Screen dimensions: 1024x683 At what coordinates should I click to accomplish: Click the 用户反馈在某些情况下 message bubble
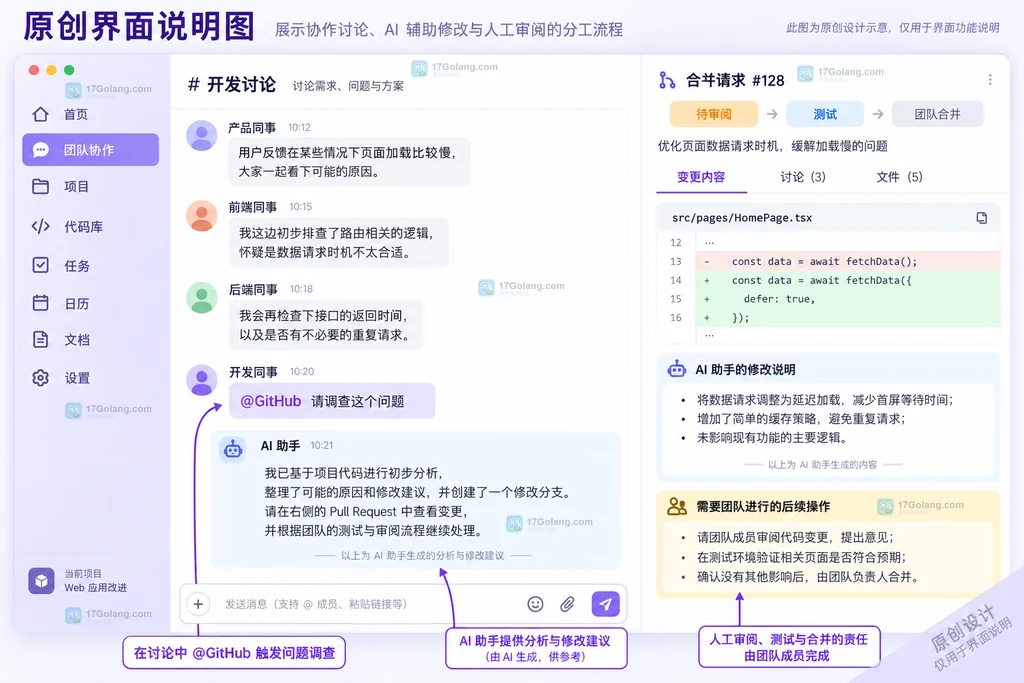point(349,162)
